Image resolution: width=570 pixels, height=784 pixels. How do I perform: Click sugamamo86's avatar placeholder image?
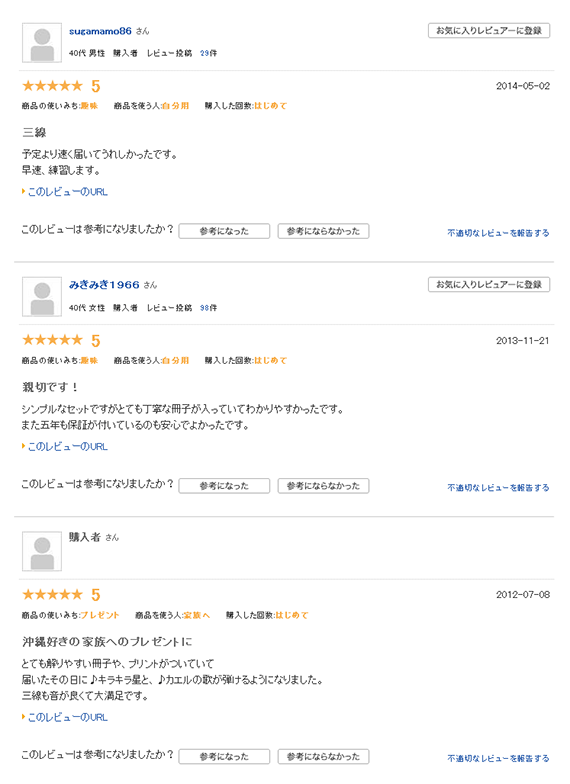click(x=42, y=43)
